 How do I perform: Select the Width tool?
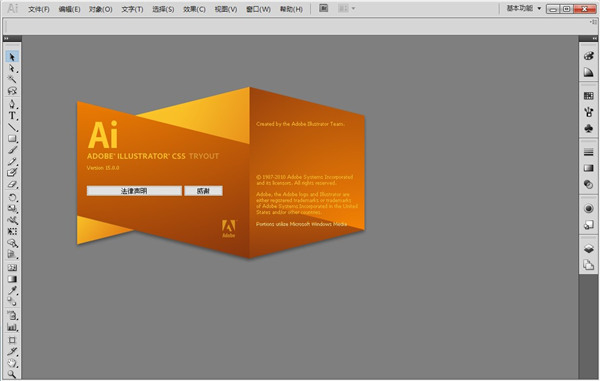tap(12, 220)
